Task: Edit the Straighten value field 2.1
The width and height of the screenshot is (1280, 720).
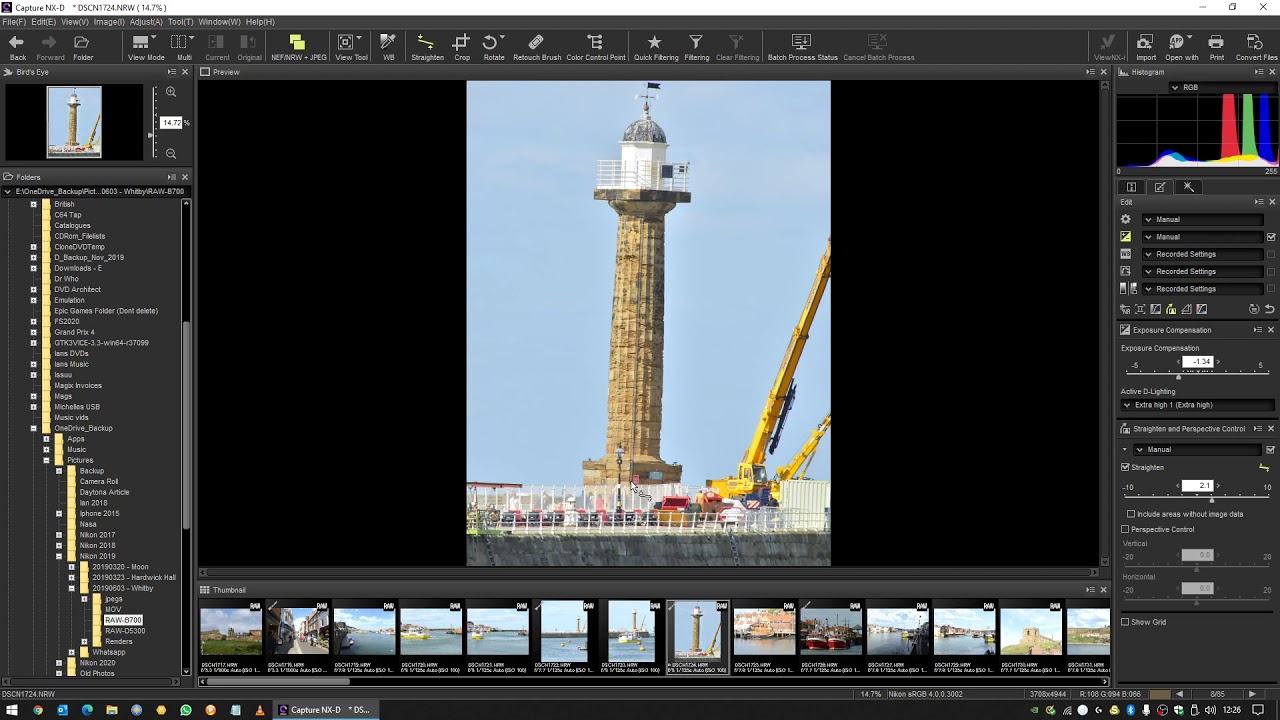Action: (x=1198, y=486)
